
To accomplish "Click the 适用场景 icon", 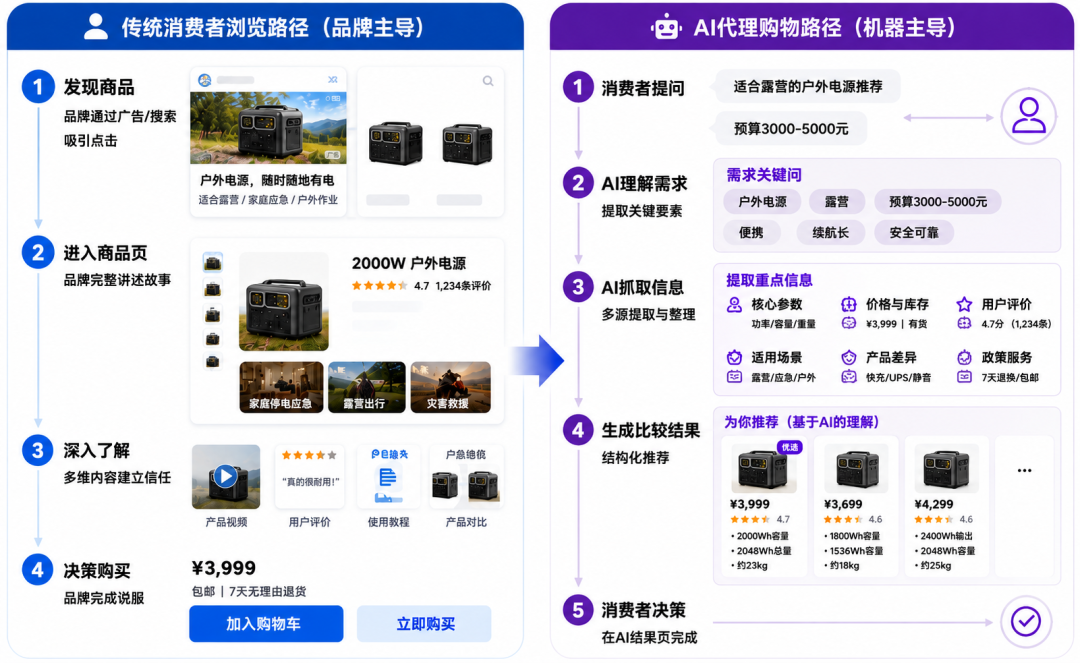I will pyautogui.click(x=734, y=357).
